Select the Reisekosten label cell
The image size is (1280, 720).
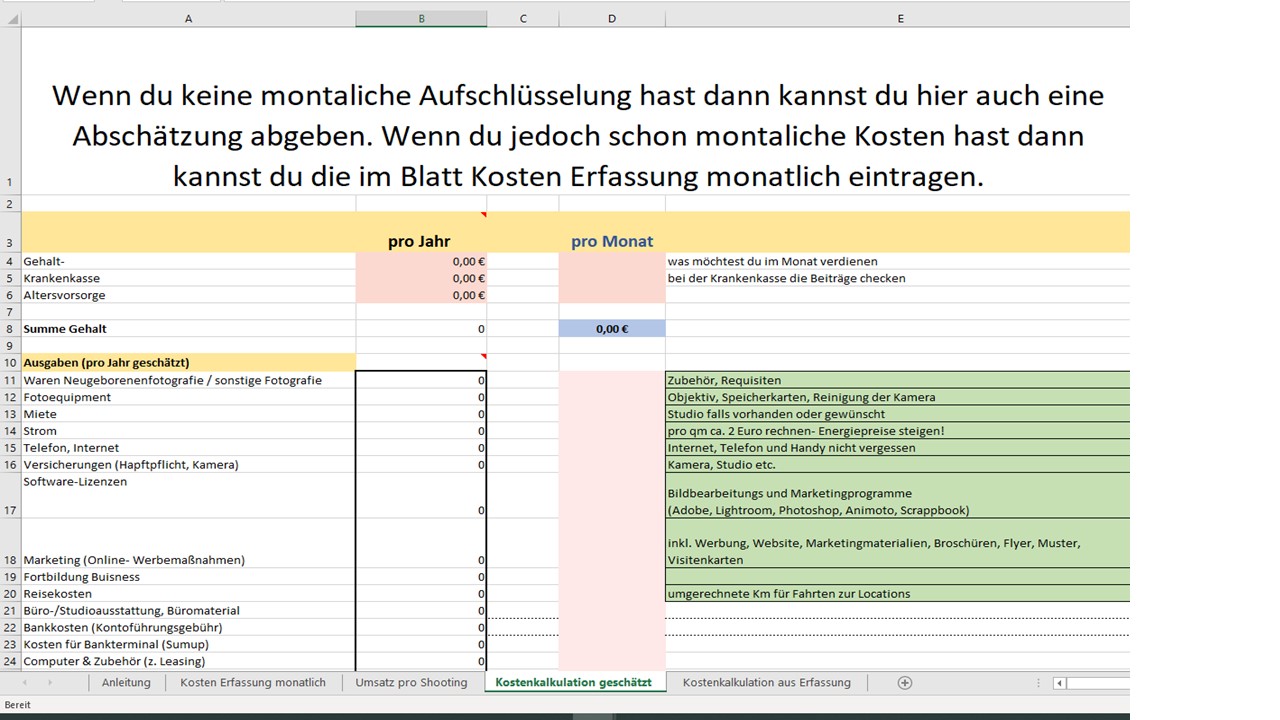pyautogui.click(x=188, y=594)
